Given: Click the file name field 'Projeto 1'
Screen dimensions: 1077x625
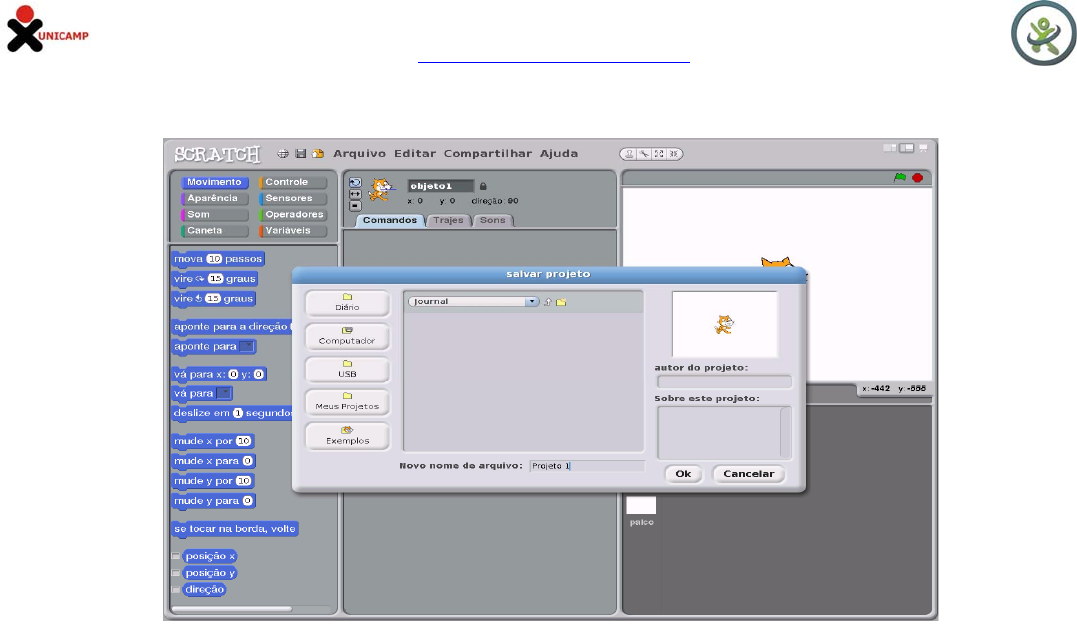Looking at the screenshot, I should (587, 466).
